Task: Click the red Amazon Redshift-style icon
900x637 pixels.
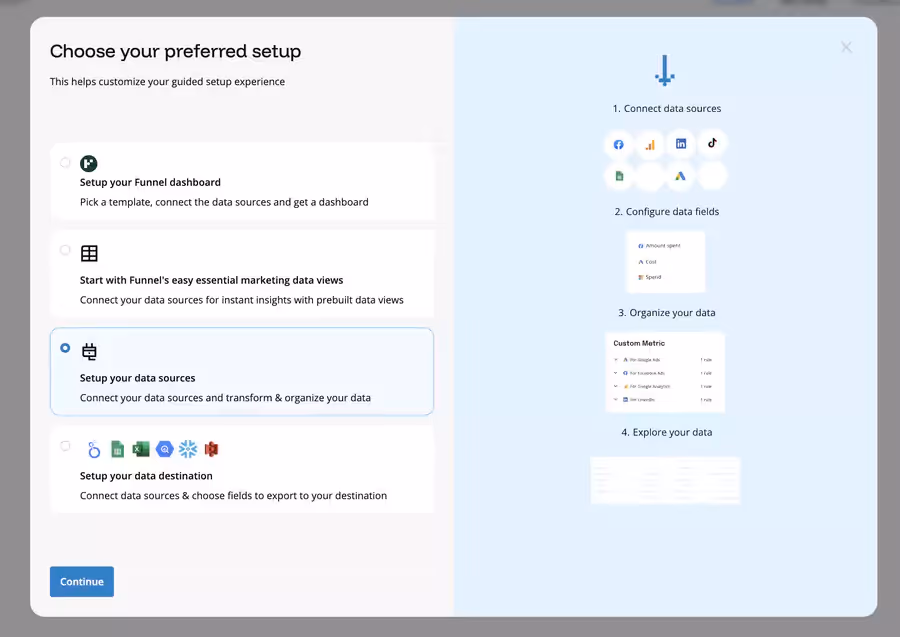Action: 211,449
